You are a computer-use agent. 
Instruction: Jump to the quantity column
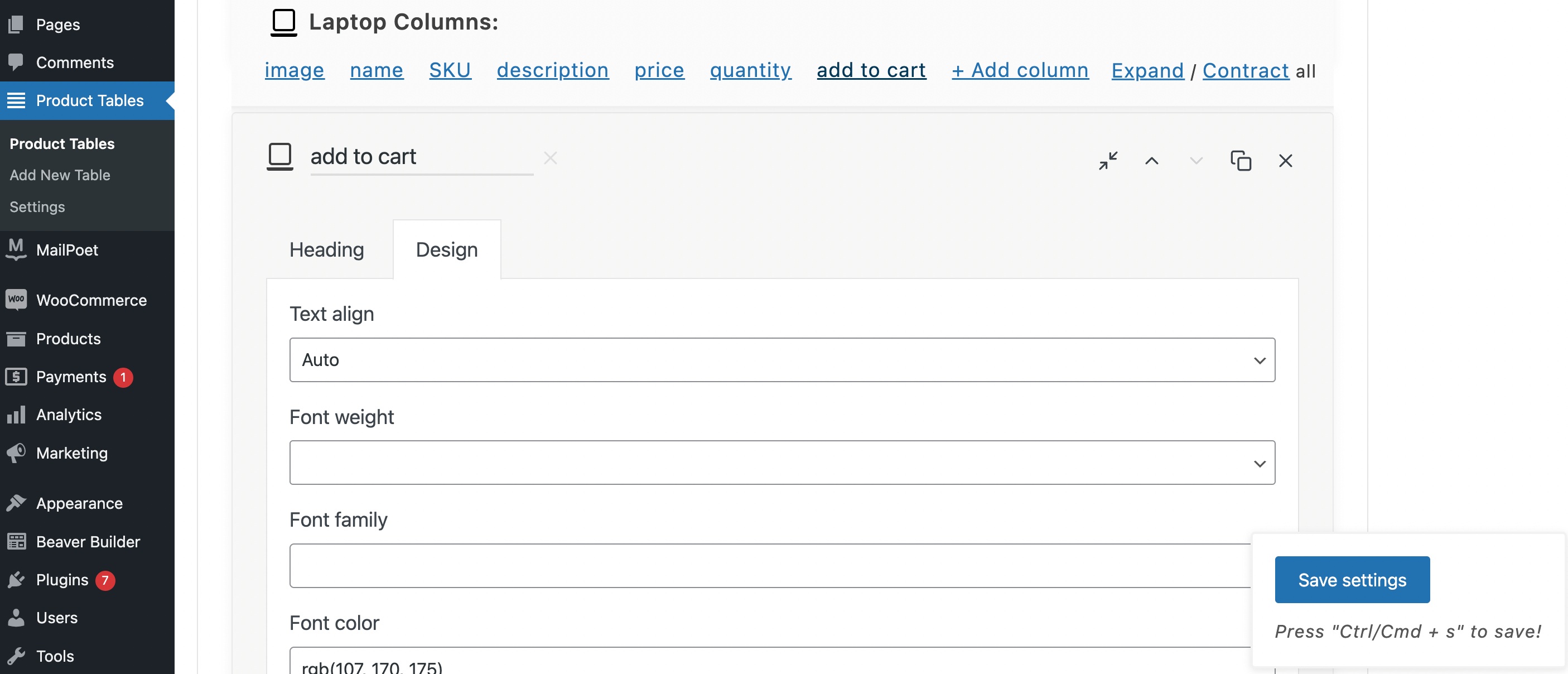point(750,71)
